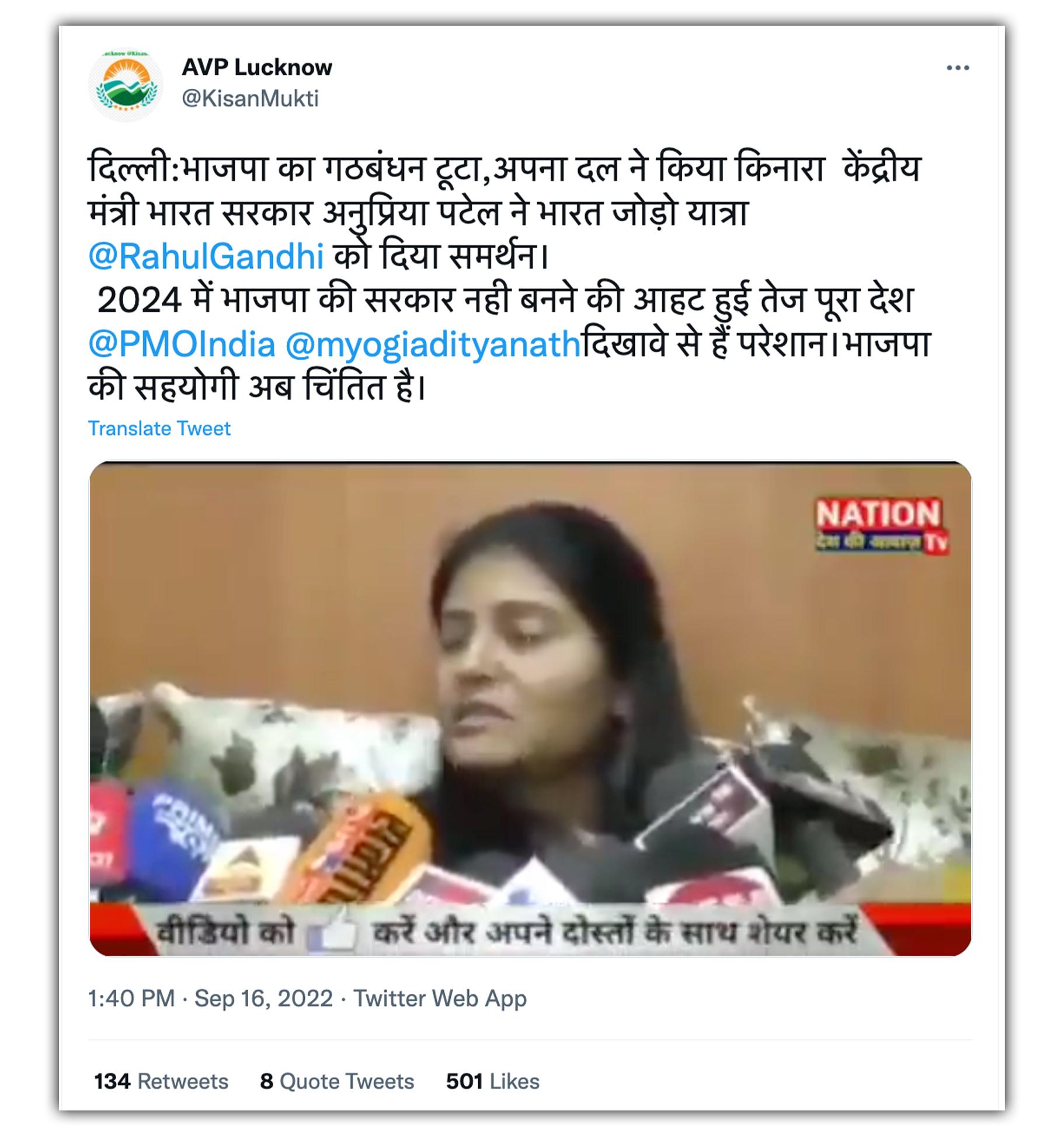The image size is (1064, 1135).
Task: Click the thumbs-up icon in video banner
Action: pos(333,930)
